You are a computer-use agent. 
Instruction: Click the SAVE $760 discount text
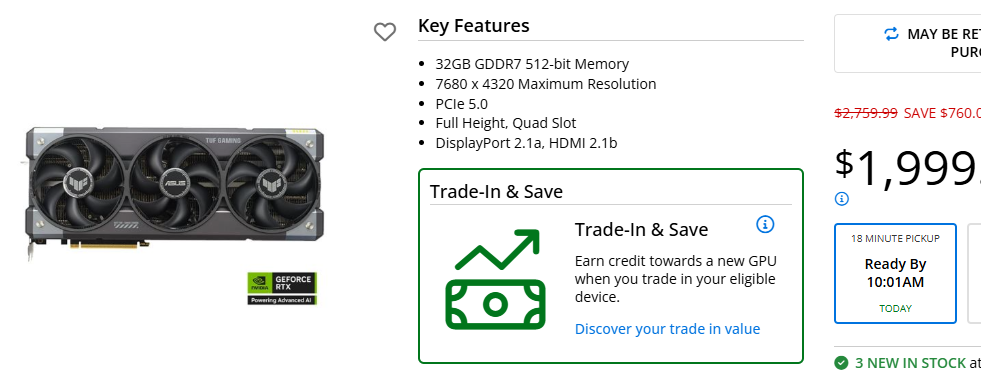click(942, 113)
